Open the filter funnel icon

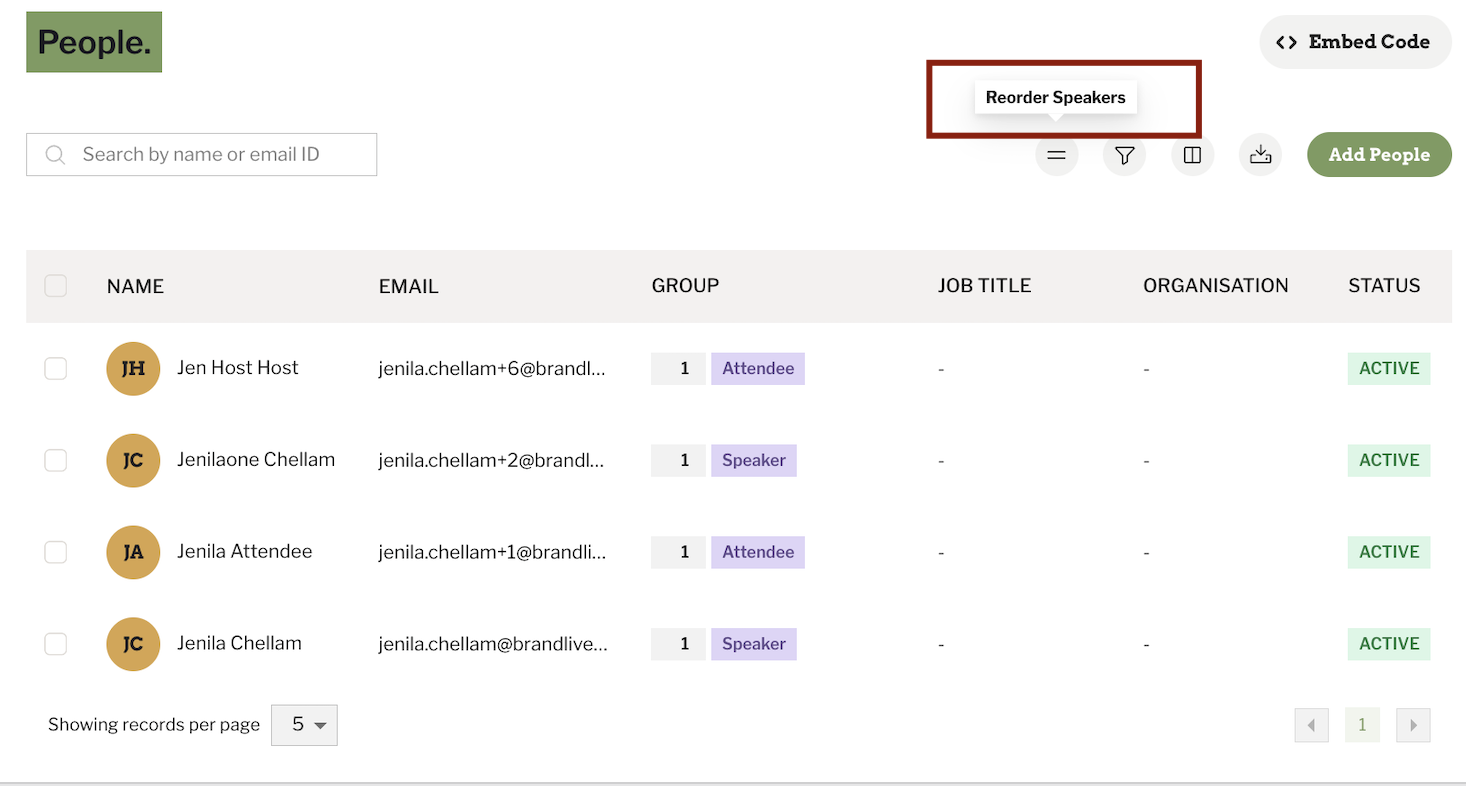click(x=1124, y=155)
